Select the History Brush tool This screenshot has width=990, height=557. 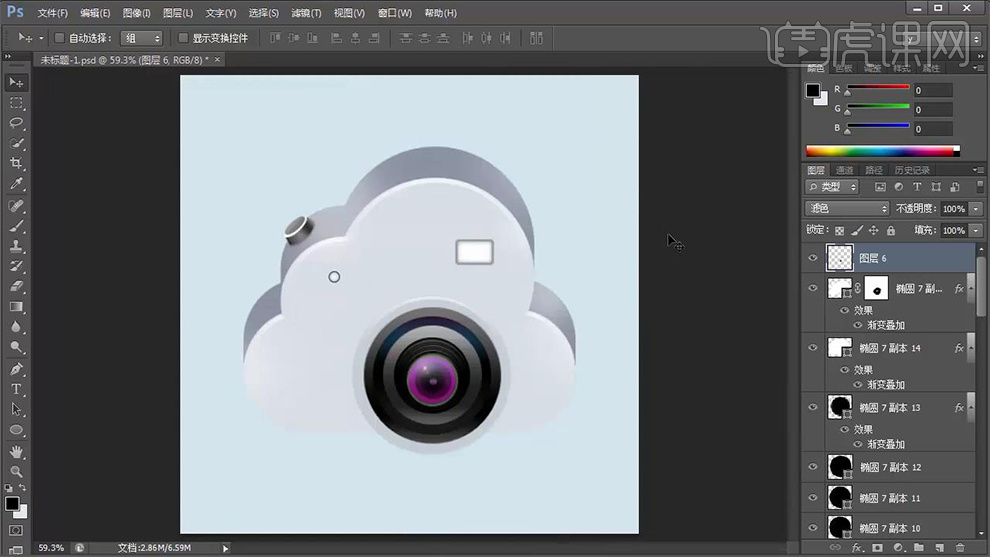(x=16, y=266)
